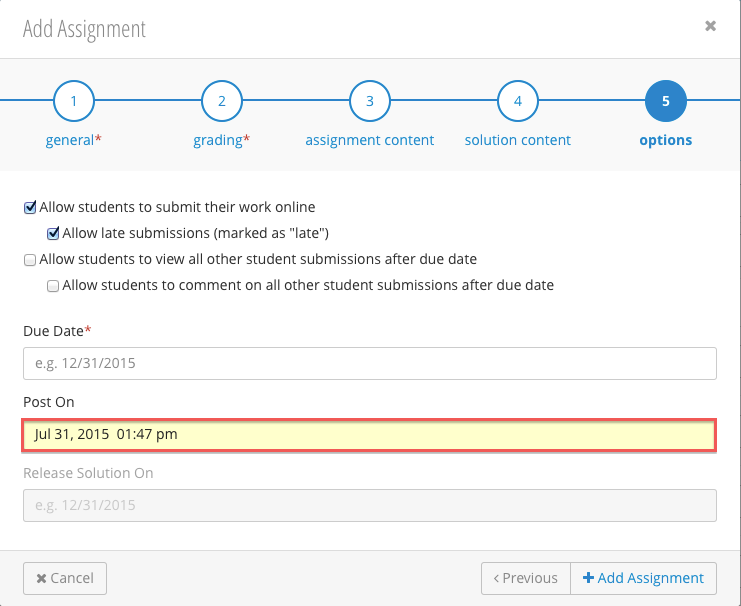Click step 1 circle in wizard

pos(74,101)
